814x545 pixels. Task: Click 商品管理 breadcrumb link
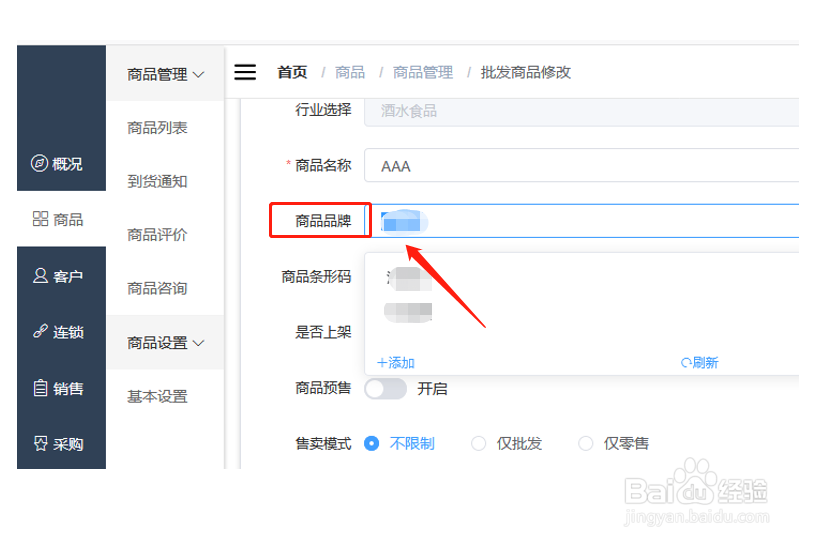[423, 72]
